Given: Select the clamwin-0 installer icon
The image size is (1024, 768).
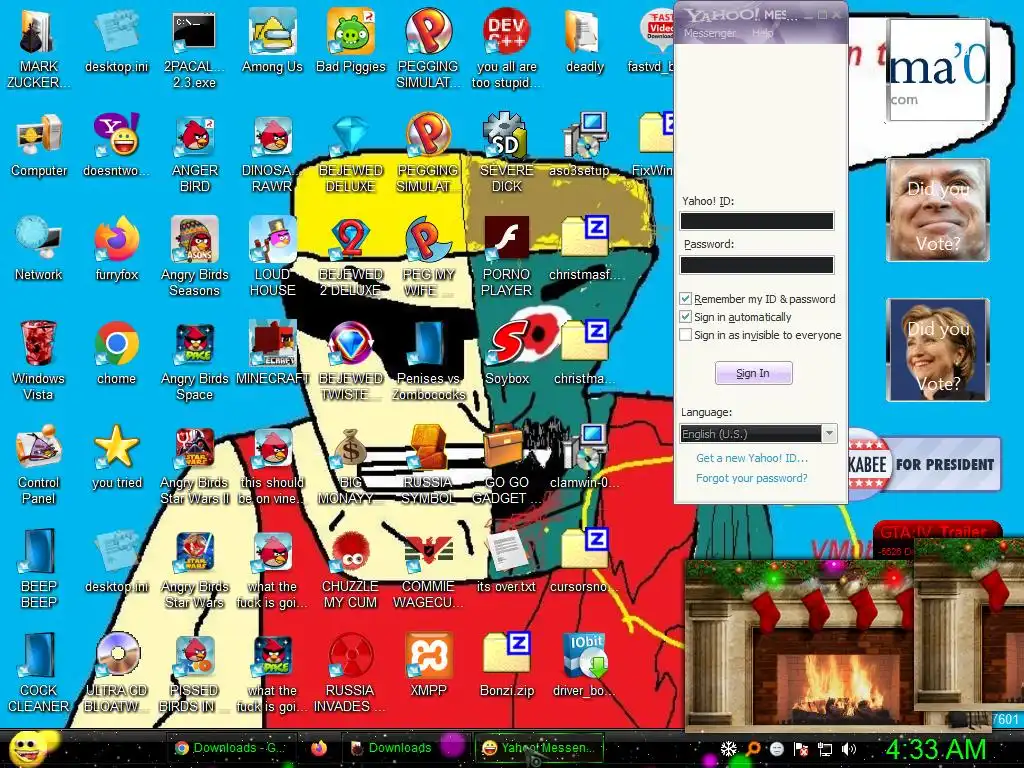Looking at the screenshot, I should 584,456.
